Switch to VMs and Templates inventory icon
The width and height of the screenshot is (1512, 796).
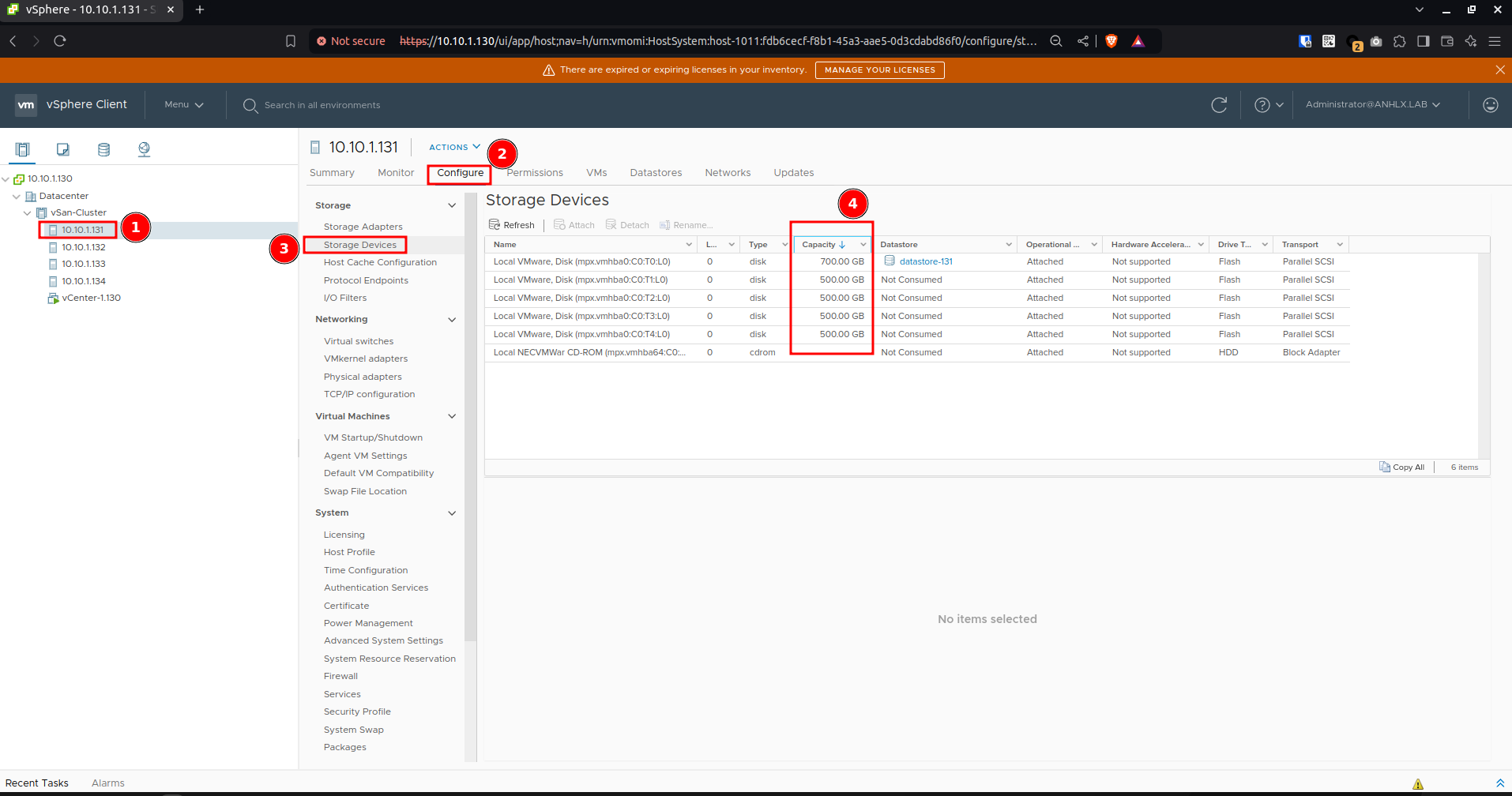point(63,149)
